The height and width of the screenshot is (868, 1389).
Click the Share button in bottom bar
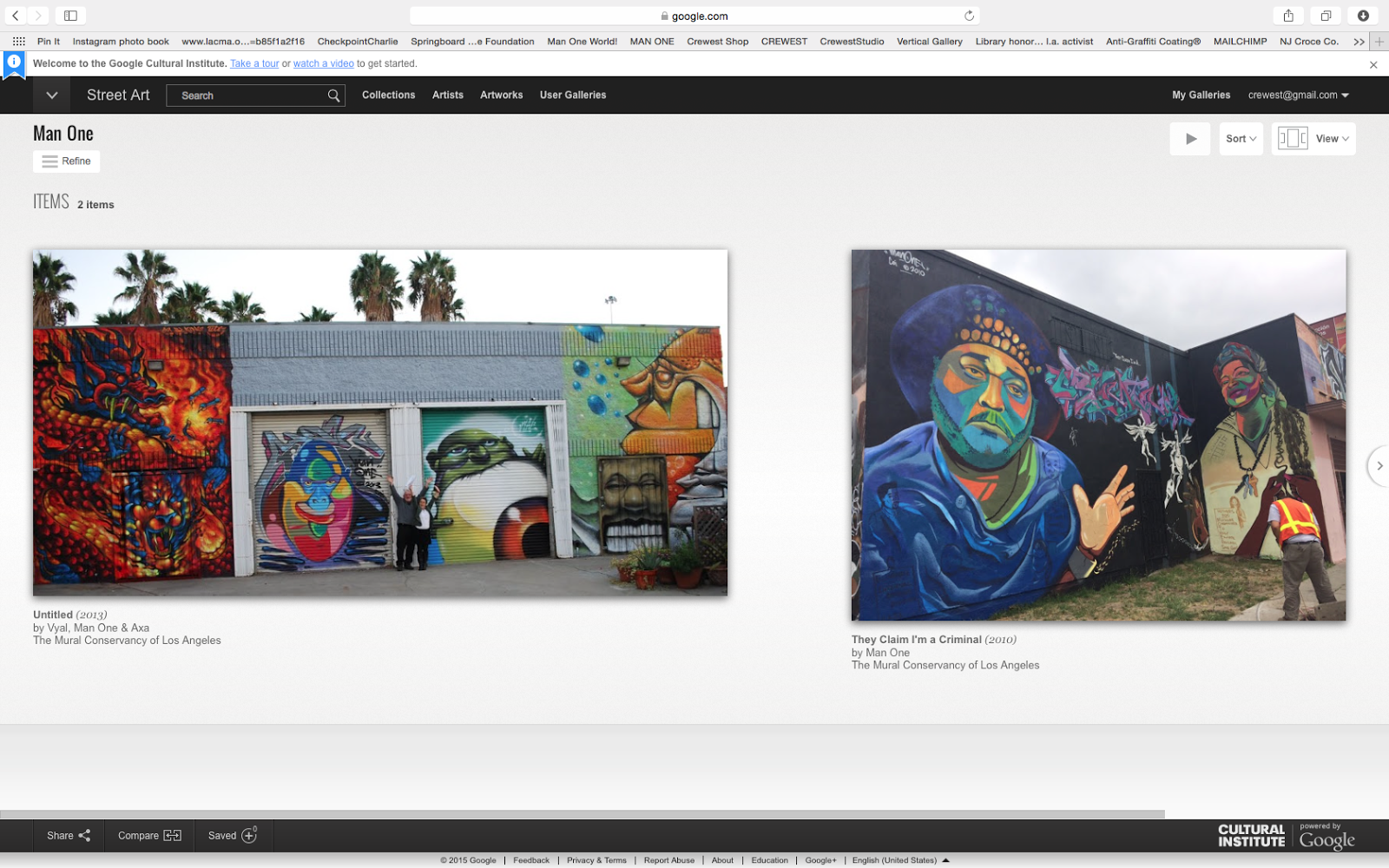click(x=69, y=836)
